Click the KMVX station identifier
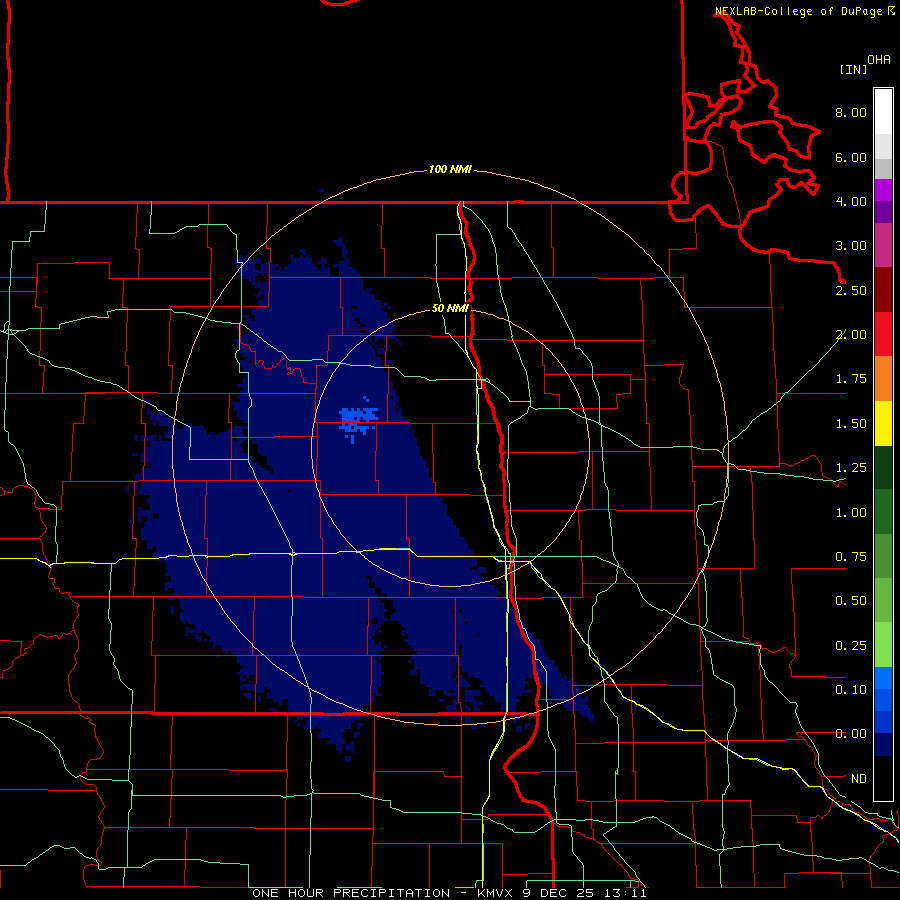This screenshot has height=900, width=900. 496,893
